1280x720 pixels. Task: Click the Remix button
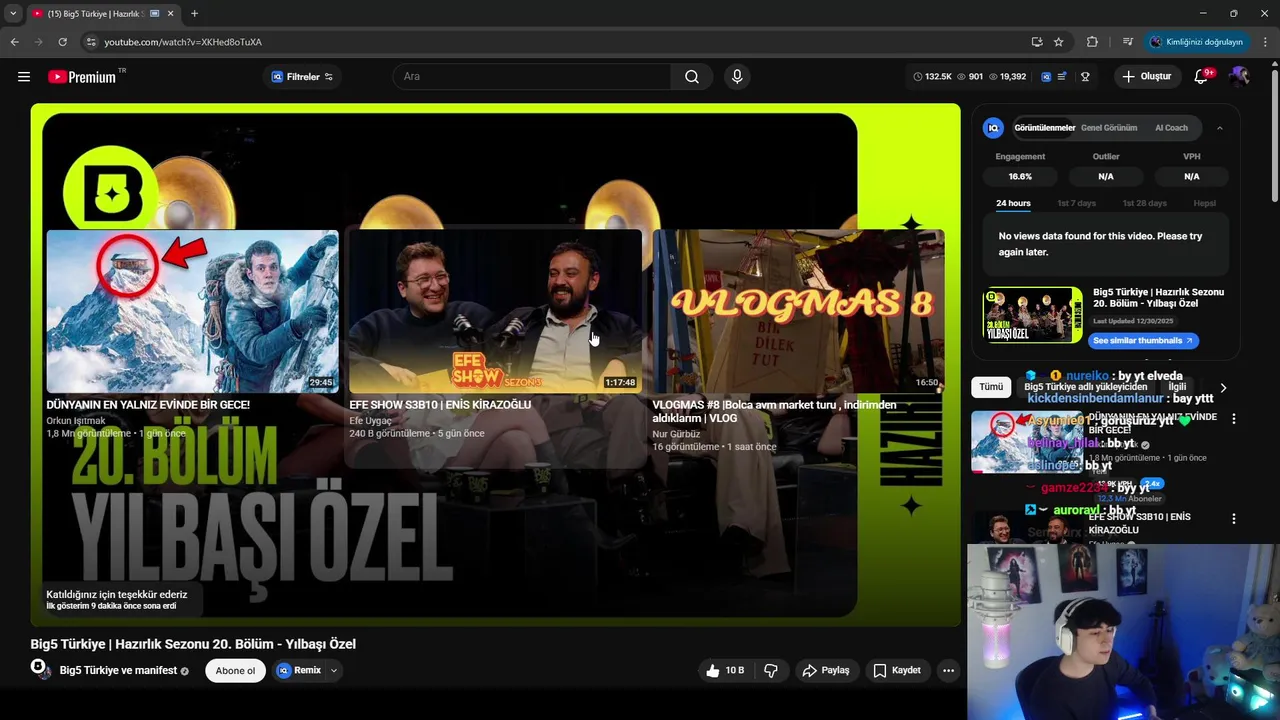[299, 671]
